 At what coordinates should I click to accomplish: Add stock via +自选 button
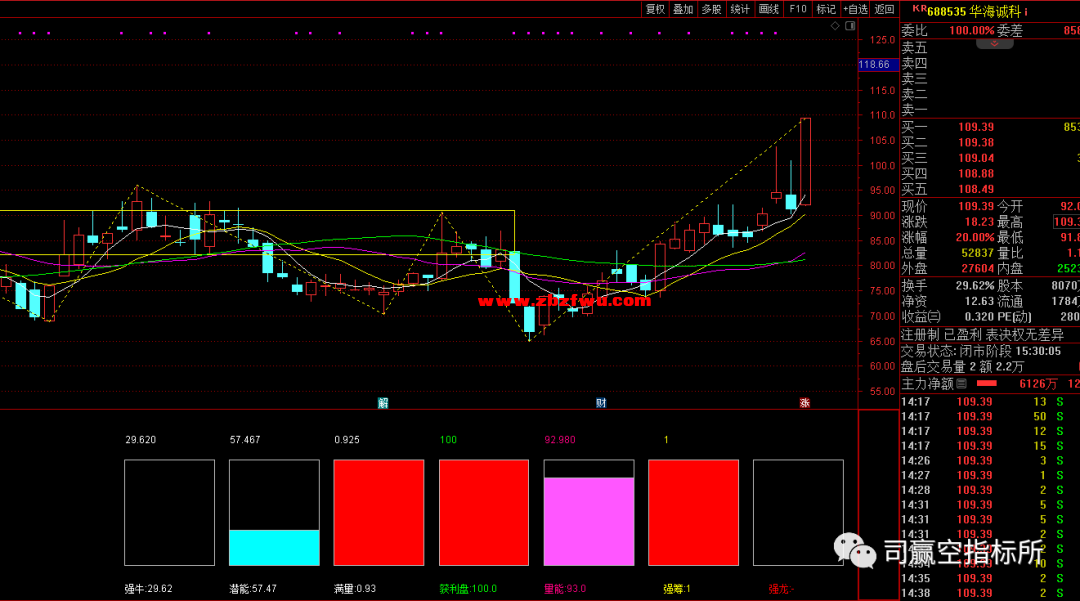(855, 9)
